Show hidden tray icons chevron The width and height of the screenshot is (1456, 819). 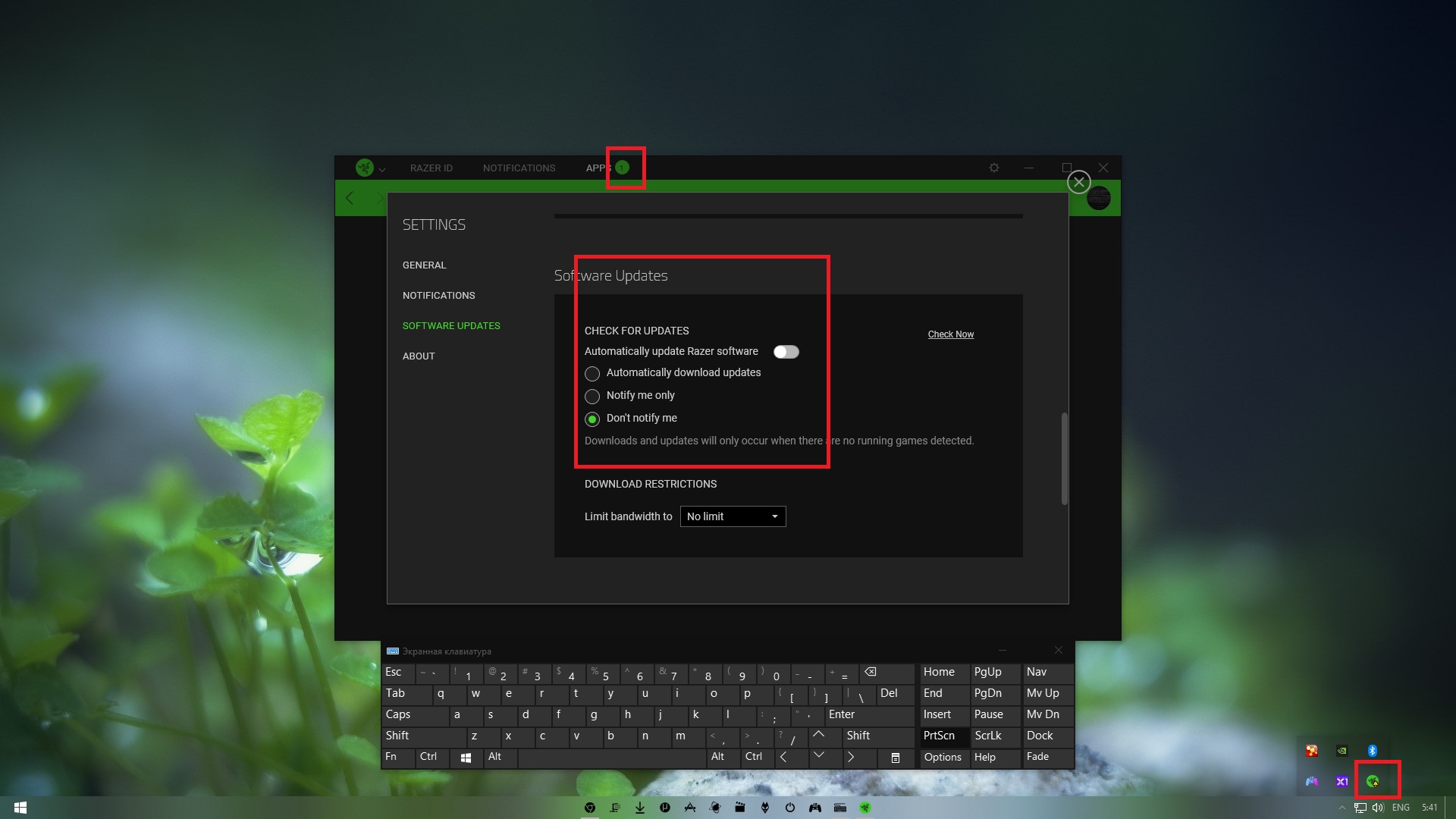point(1341,808)
